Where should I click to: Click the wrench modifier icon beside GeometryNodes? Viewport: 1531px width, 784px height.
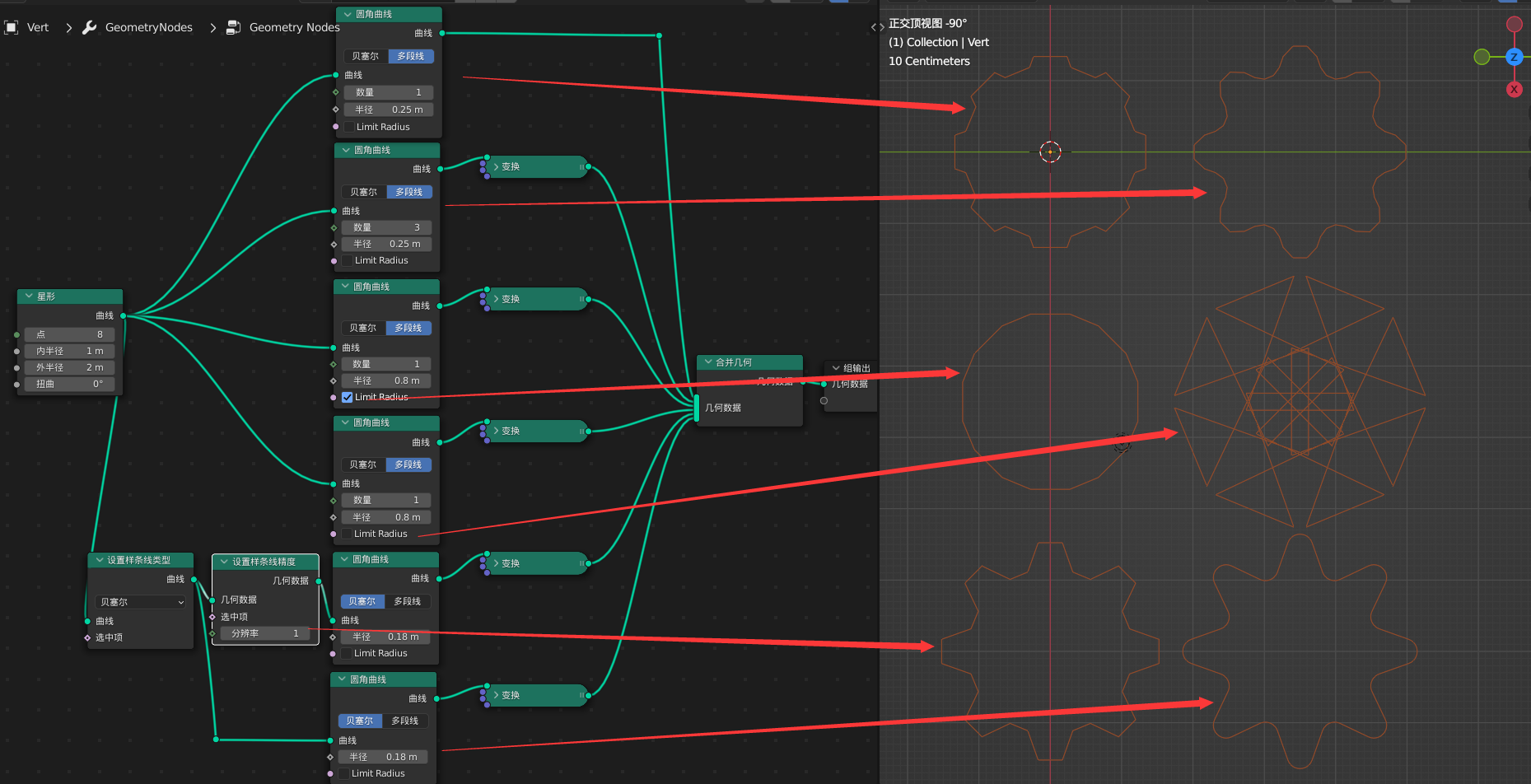(90, 27)
